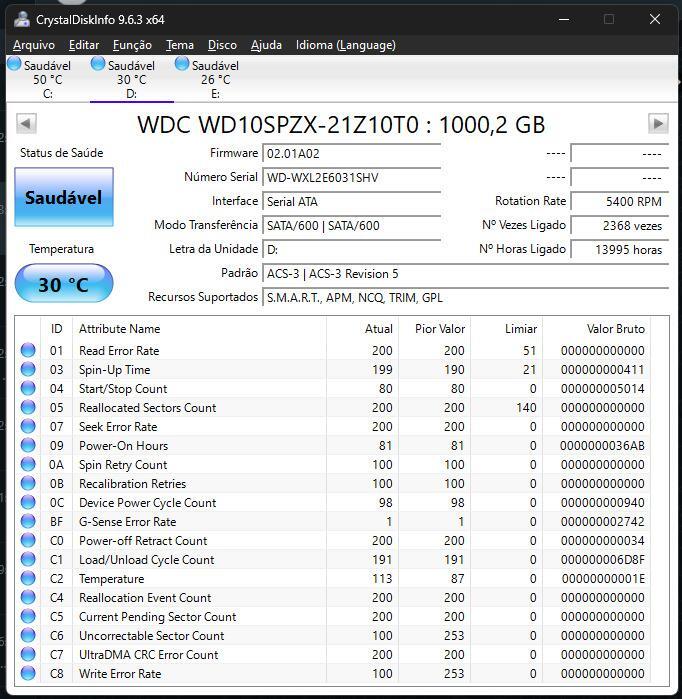Close the CrystalDiskInfo window
This screenshot has width=682, height=699.
pyautogui.click(x=655, y=19)
